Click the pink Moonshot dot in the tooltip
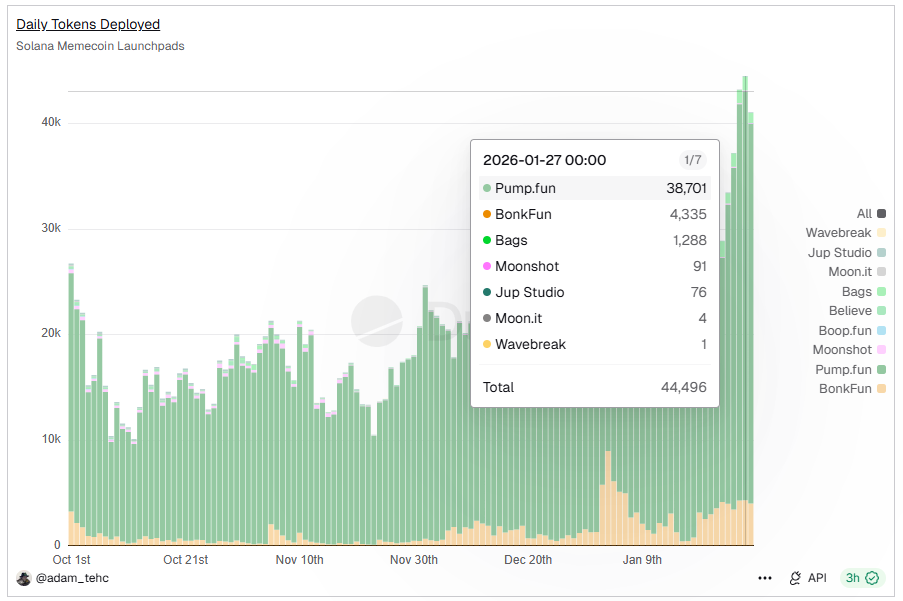The image size is (903, 601). pyautogui.click(x=487, y=266)
